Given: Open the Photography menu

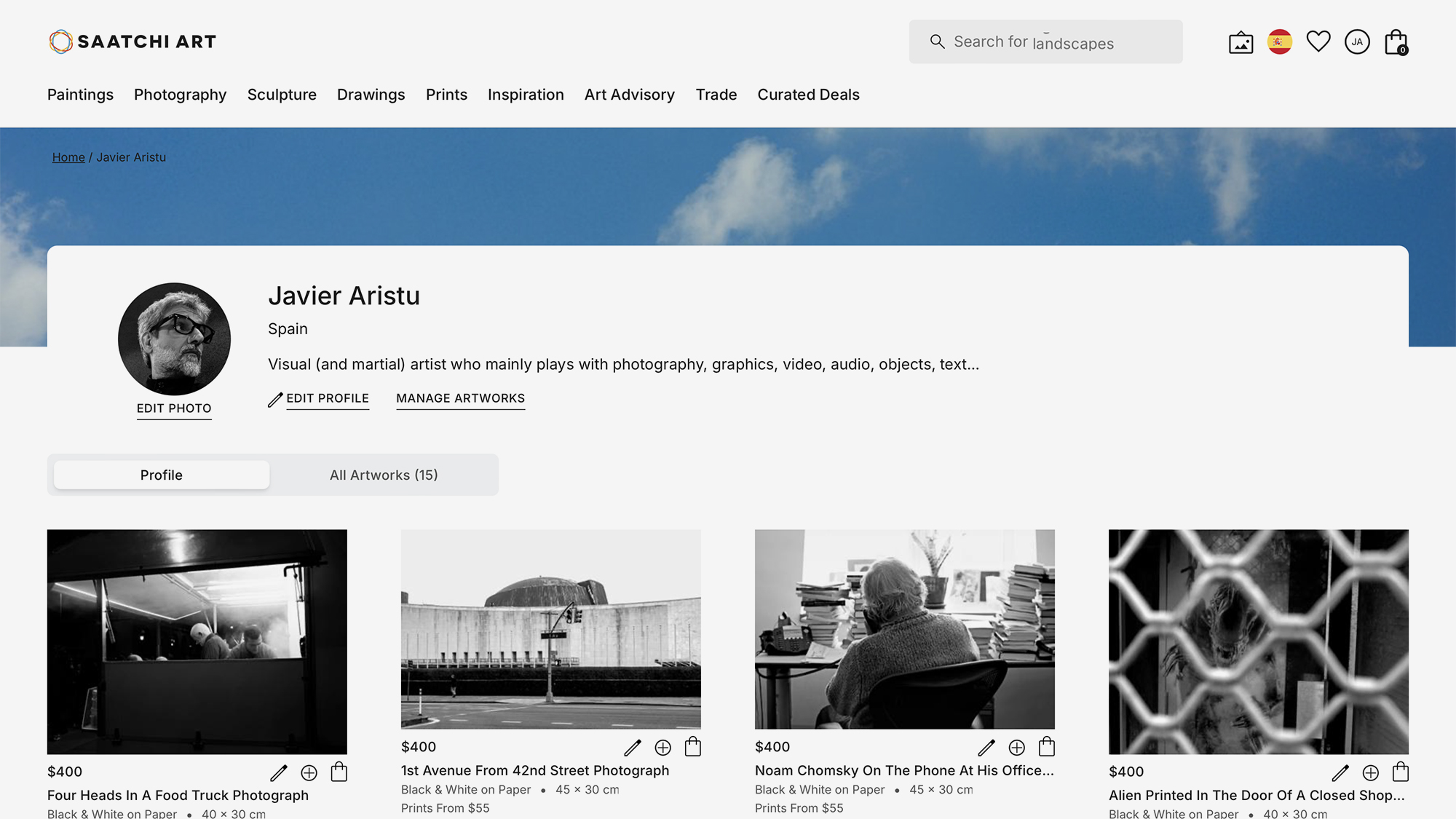Looking at the screenshot, I should (x=180, y=95).
